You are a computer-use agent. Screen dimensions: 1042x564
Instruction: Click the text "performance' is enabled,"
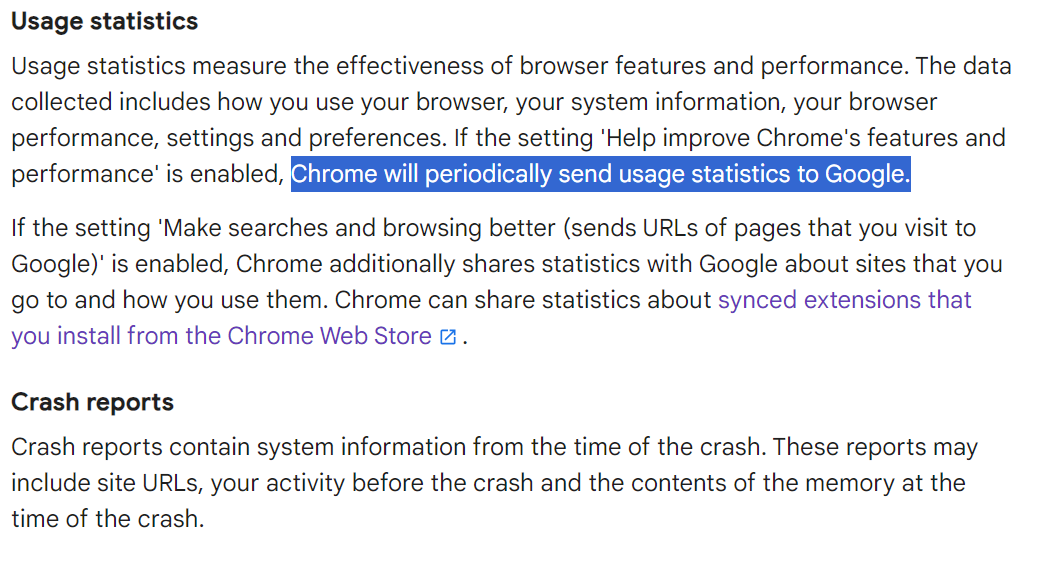[148, 174]
